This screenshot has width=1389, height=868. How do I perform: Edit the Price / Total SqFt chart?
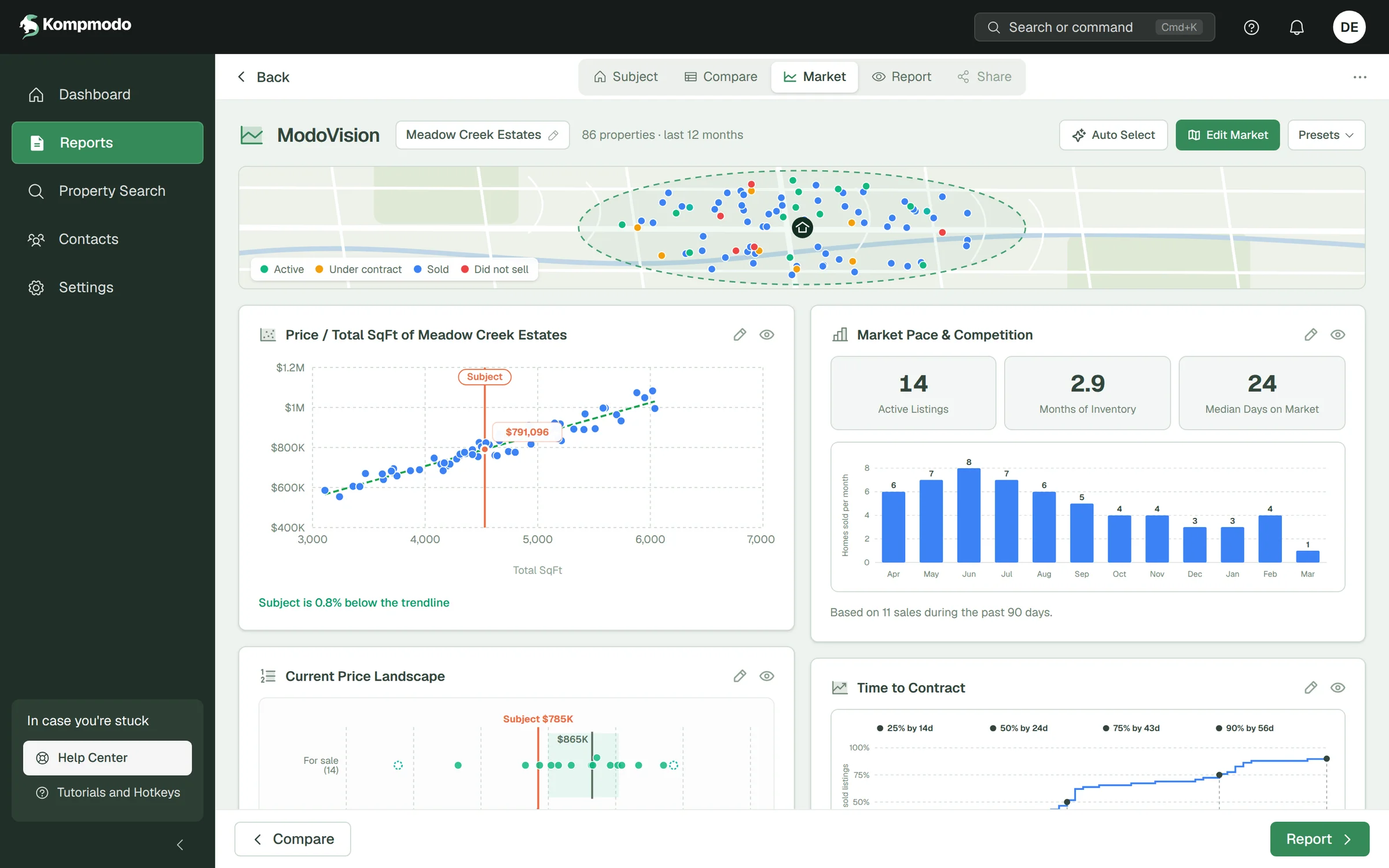coord(740,334)
